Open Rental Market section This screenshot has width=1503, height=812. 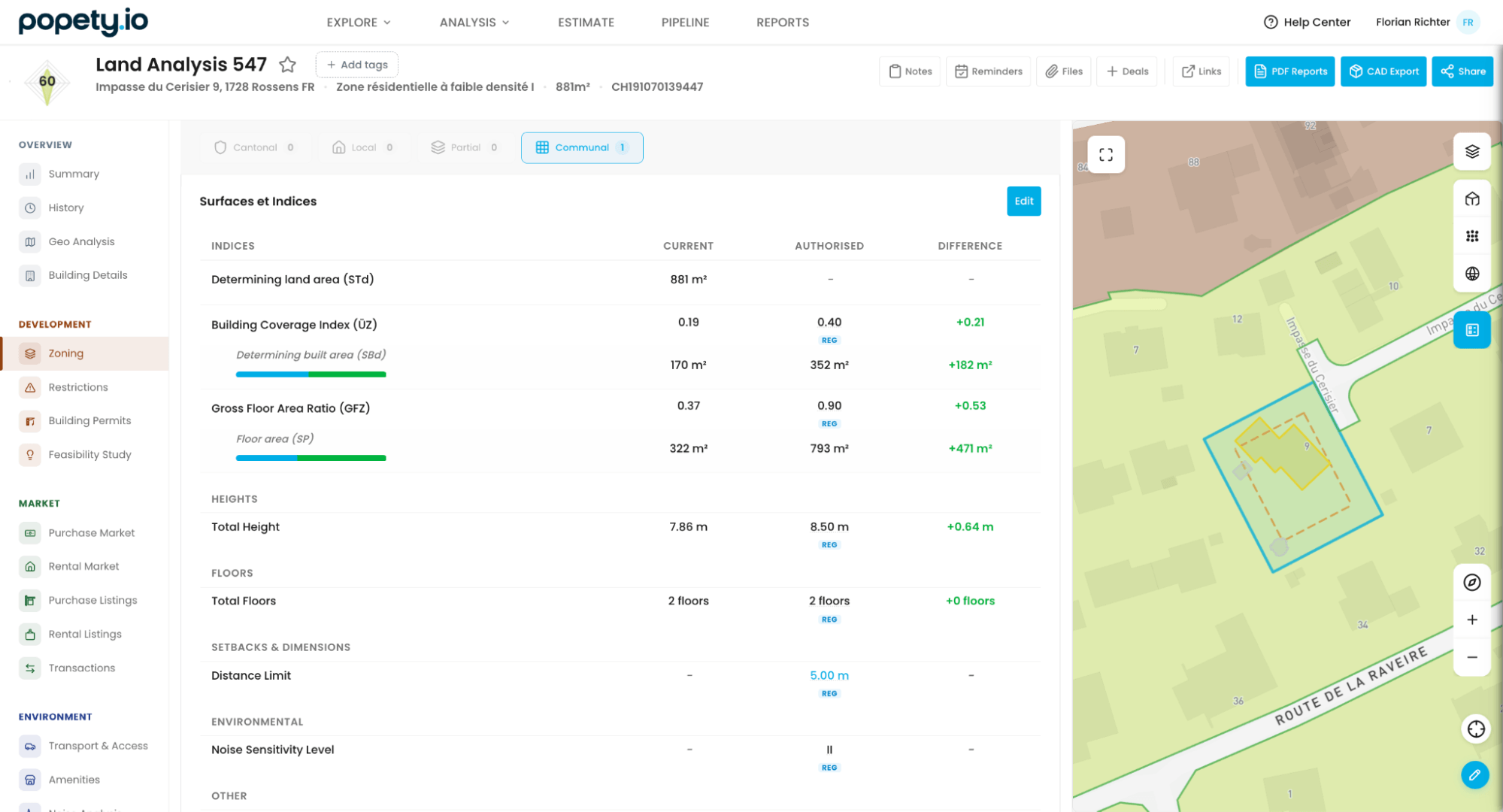click(84, 567)
